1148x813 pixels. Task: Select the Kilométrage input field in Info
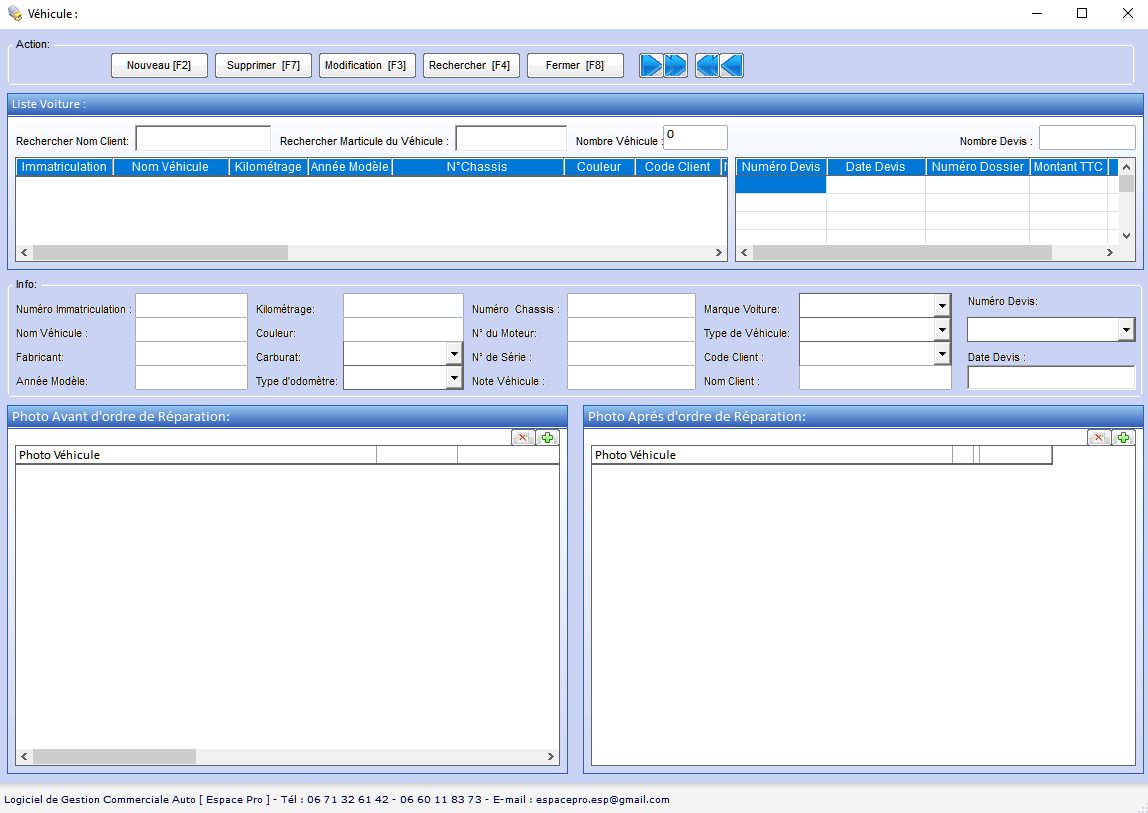[403, 306]
